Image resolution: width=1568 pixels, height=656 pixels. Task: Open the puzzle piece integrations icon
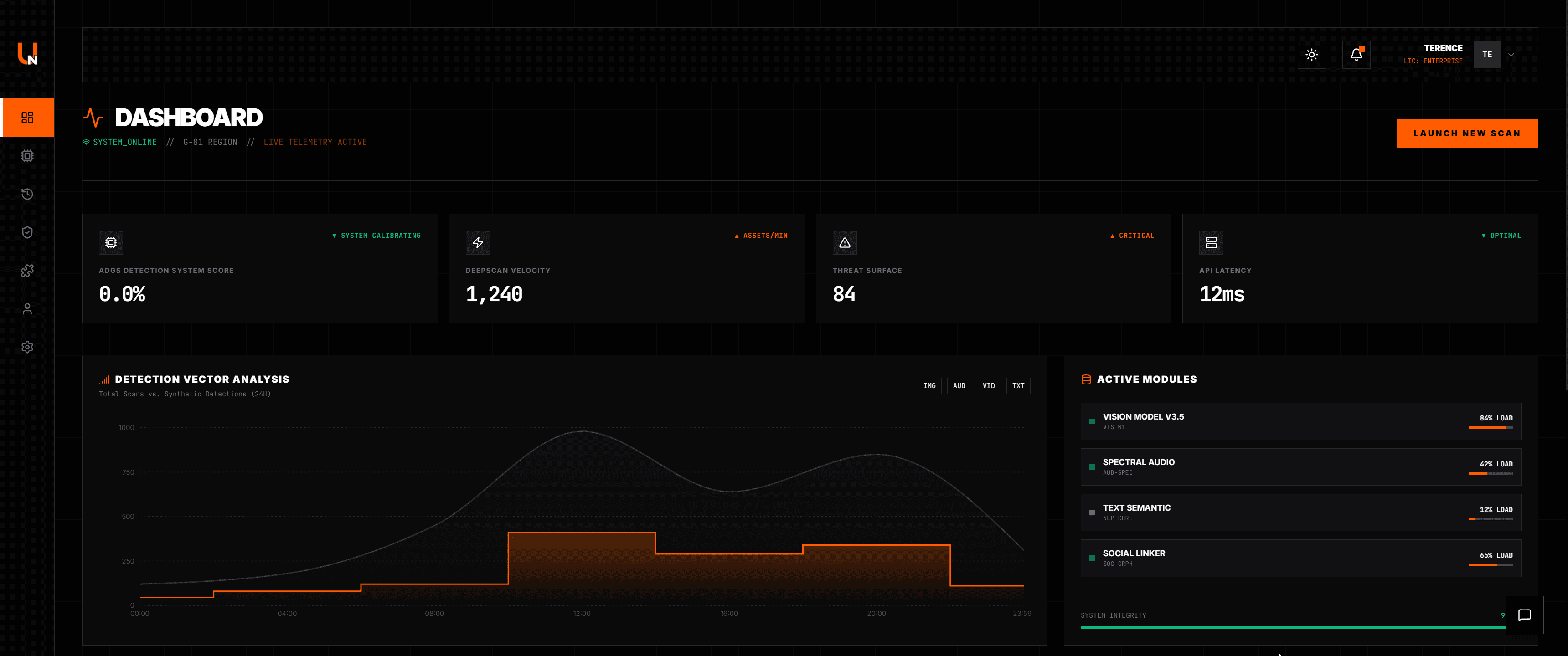point(27,271)
